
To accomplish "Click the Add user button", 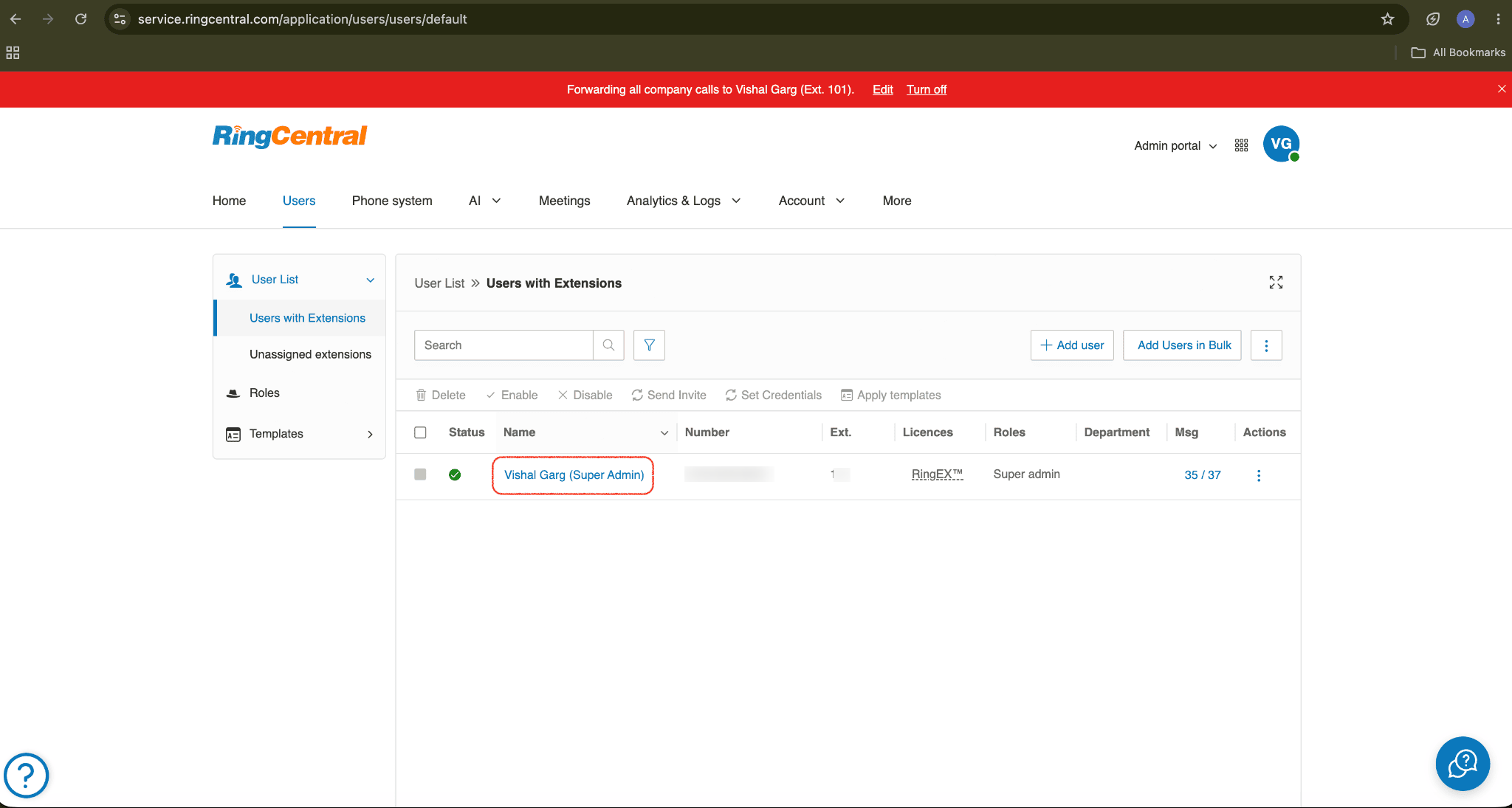I will pos(1072,345).
